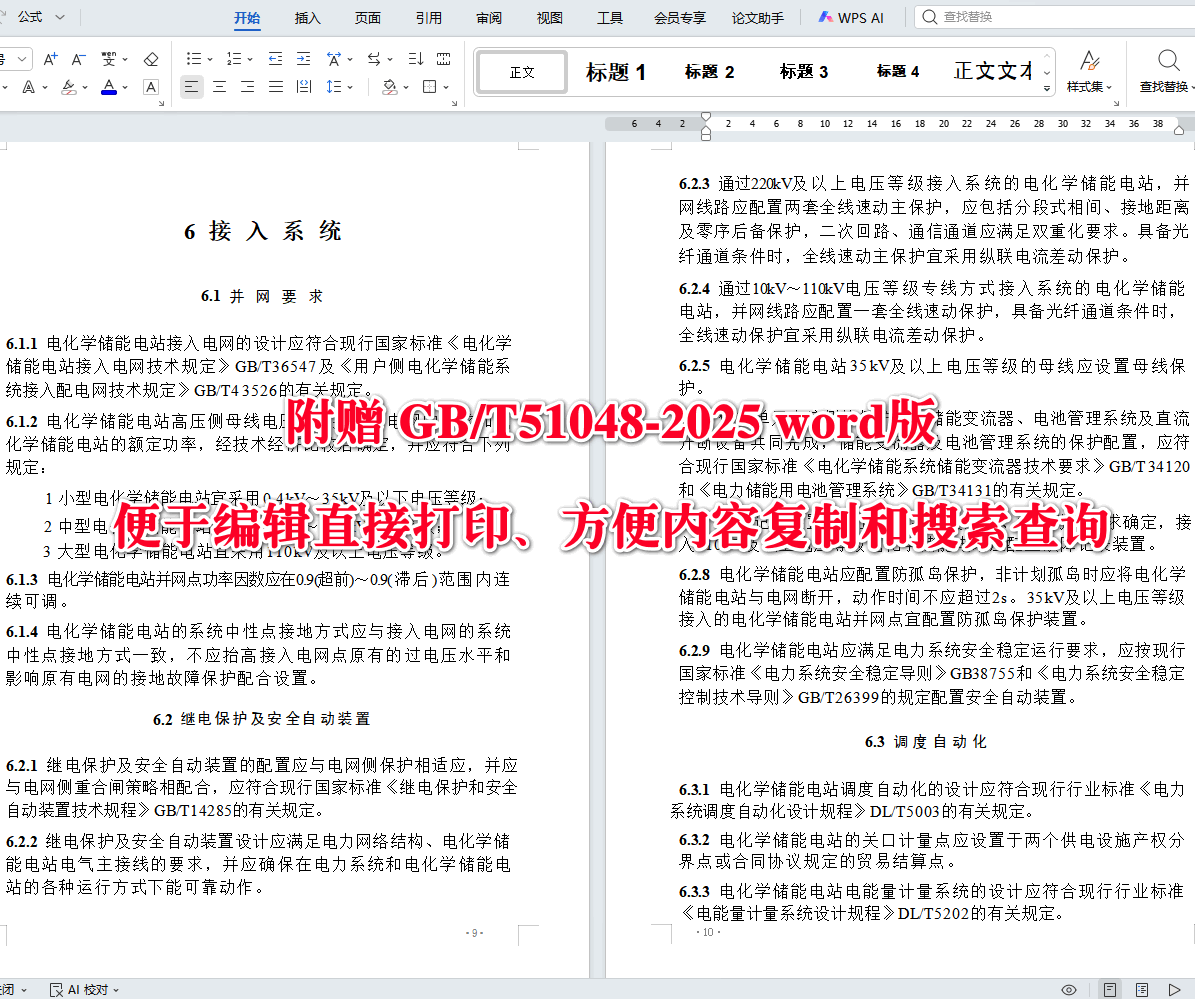Image resolution: width=1195 pixels, height=999 pixels.
Task: Switch to outline view icon
Action: (1142, 990)
